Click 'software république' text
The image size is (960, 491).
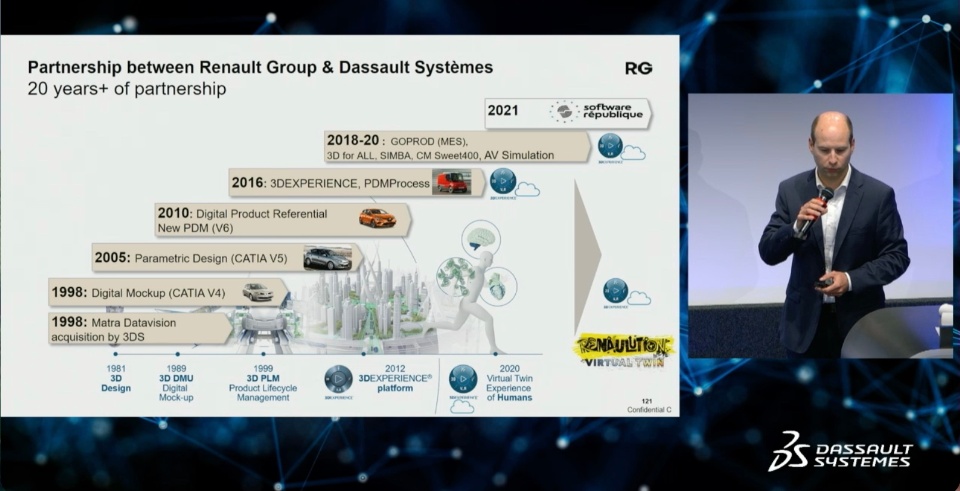pyautogui.click(x=613, y=111)
